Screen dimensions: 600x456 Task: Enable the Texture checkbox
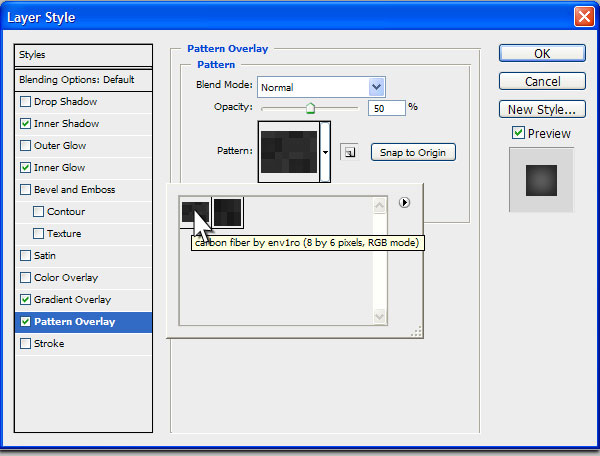point(38,234)
